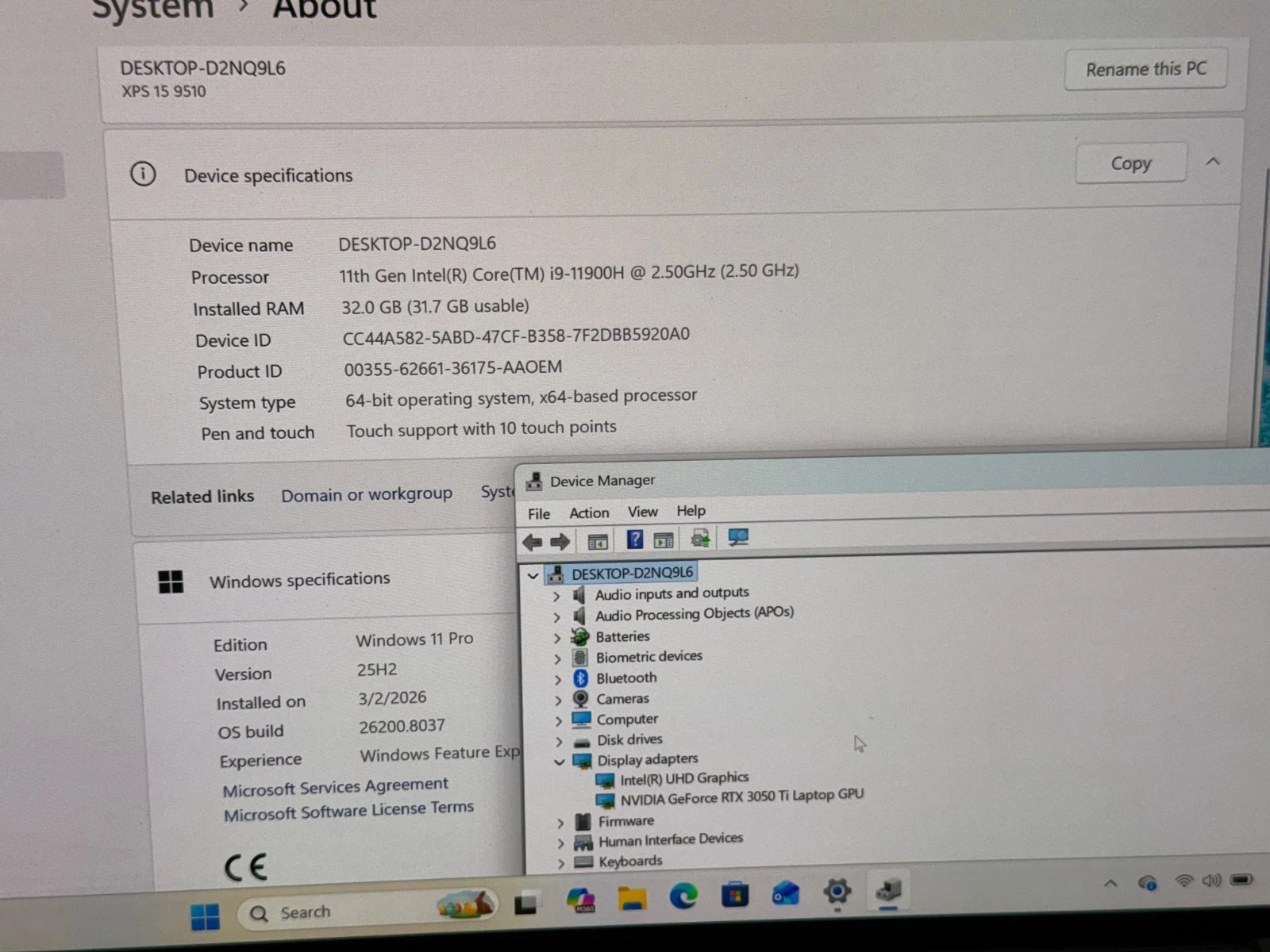Open Microsoft Store from the taskbar
The width and height of the screenshot is (1270, 952).
tap(735, 895)
